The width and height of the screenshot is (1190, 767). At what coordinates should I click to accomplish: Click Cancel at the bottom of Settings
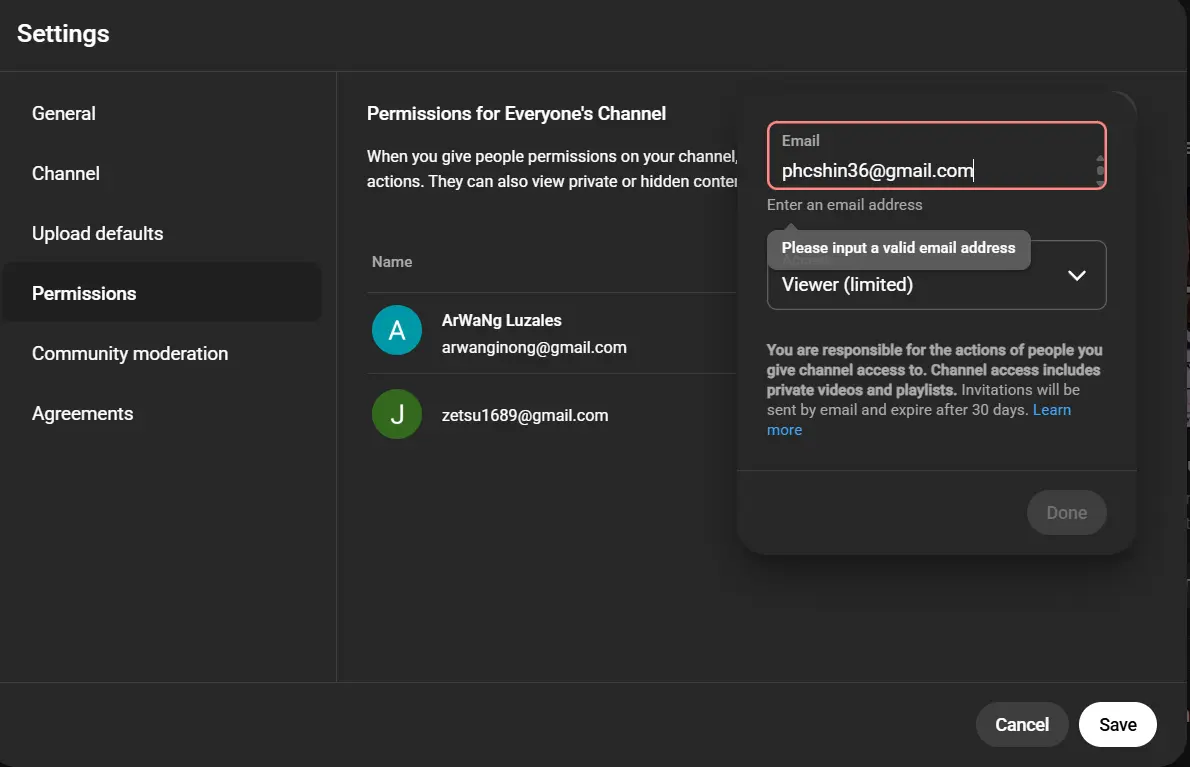(1022, 725)
